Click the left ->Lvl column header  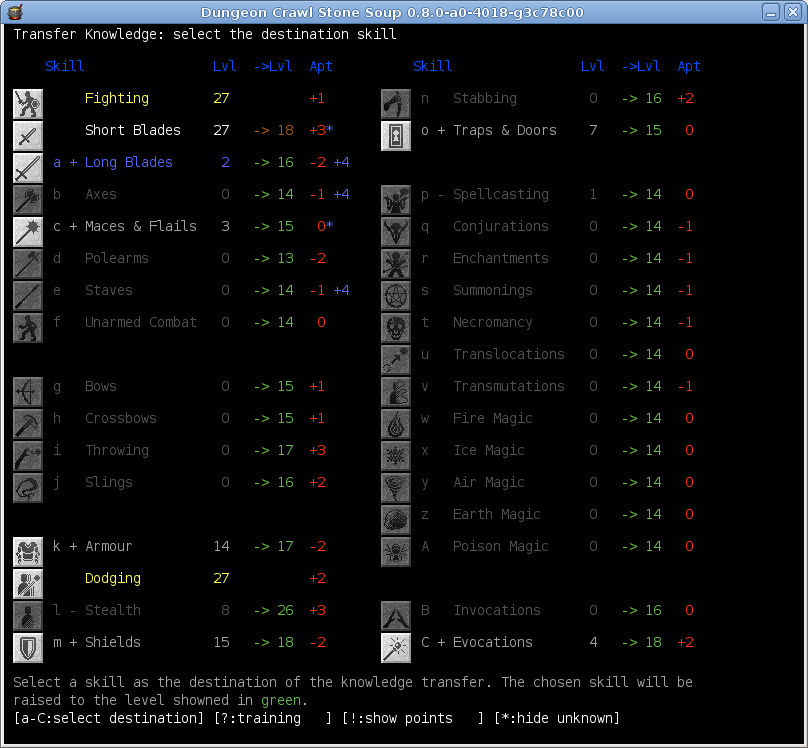tap(273, 66)
